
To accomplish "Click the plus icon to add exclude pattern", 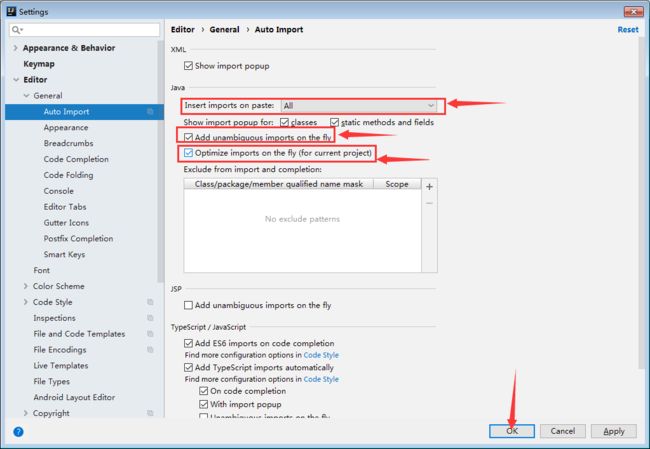I will [x=429, y=187].
